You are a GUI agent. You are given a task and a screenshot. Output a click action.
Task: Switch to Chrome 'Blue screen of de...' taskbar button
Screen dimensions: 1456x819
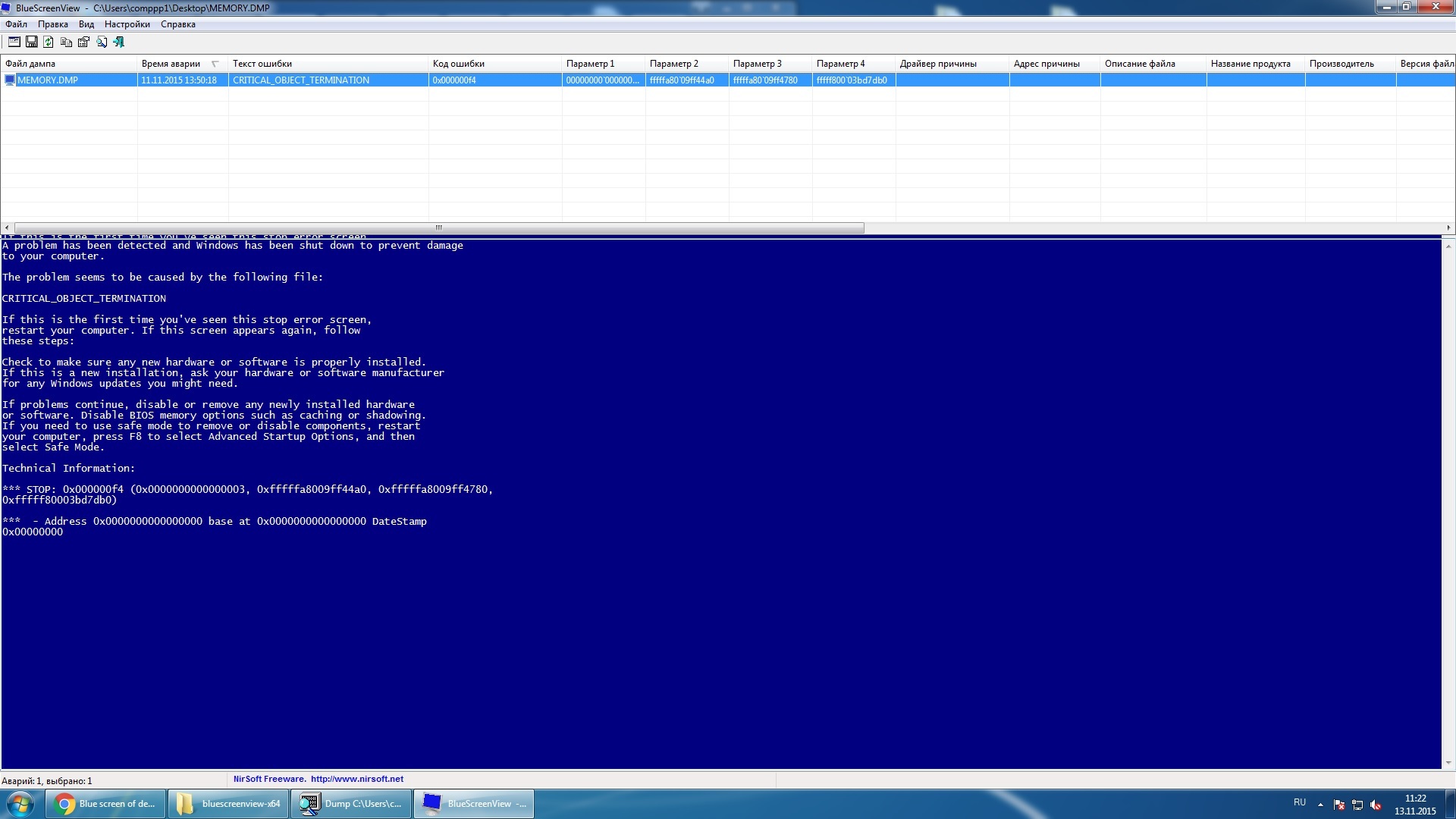click(x=105, y=804)
